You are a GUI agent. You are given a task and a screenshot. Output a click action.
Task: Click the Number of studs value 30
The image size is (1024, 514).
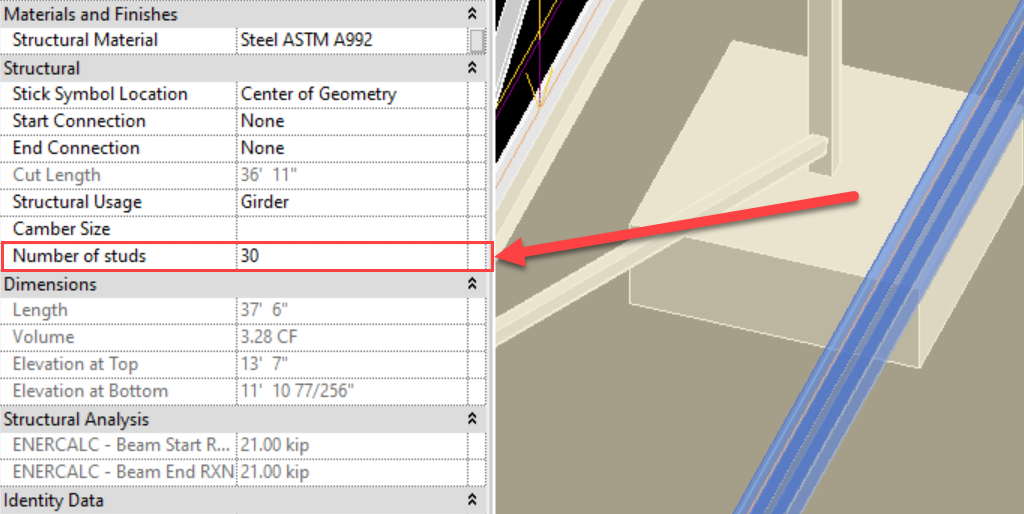tap(350, 256)
